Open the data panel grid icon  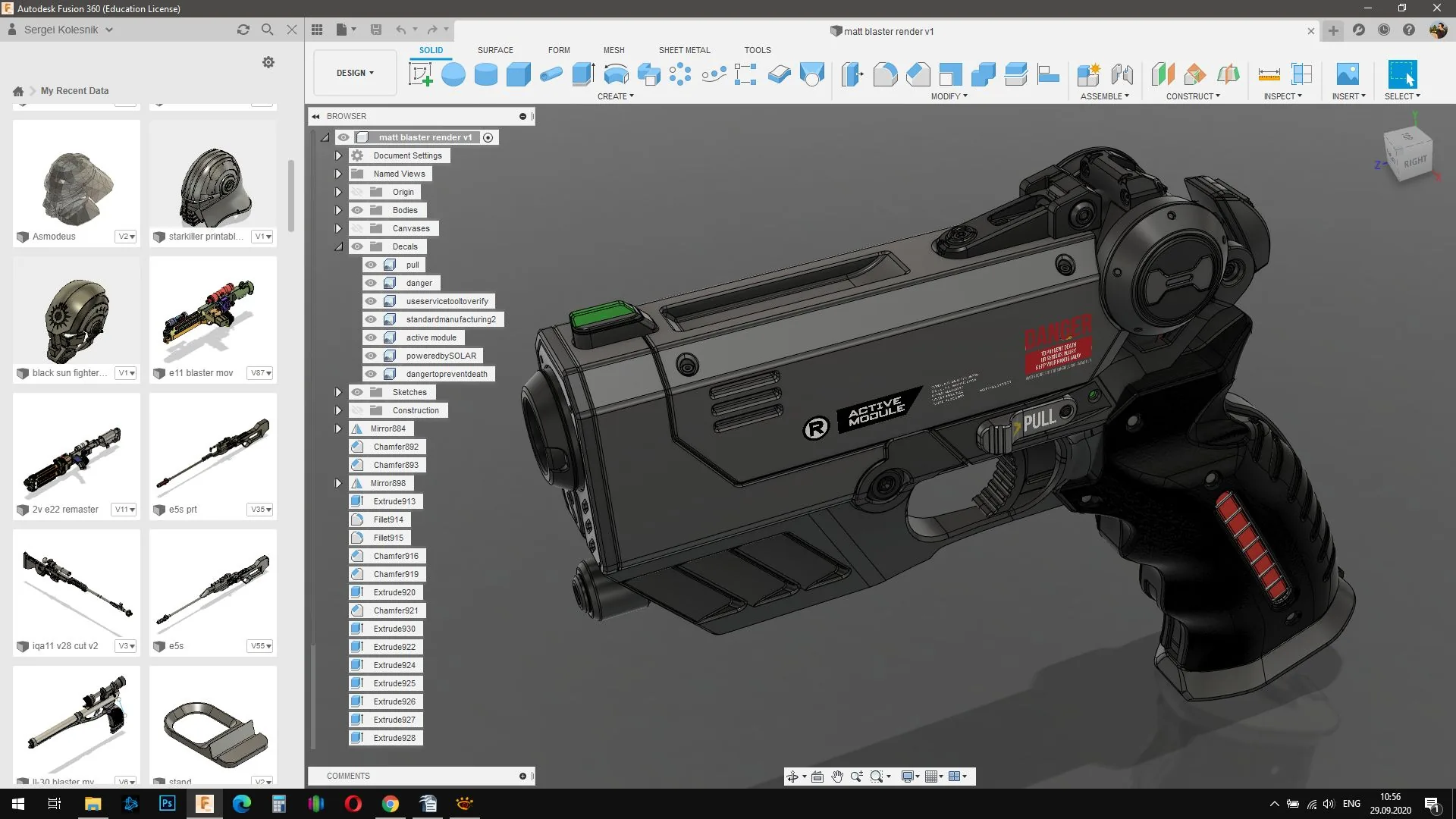317,30
